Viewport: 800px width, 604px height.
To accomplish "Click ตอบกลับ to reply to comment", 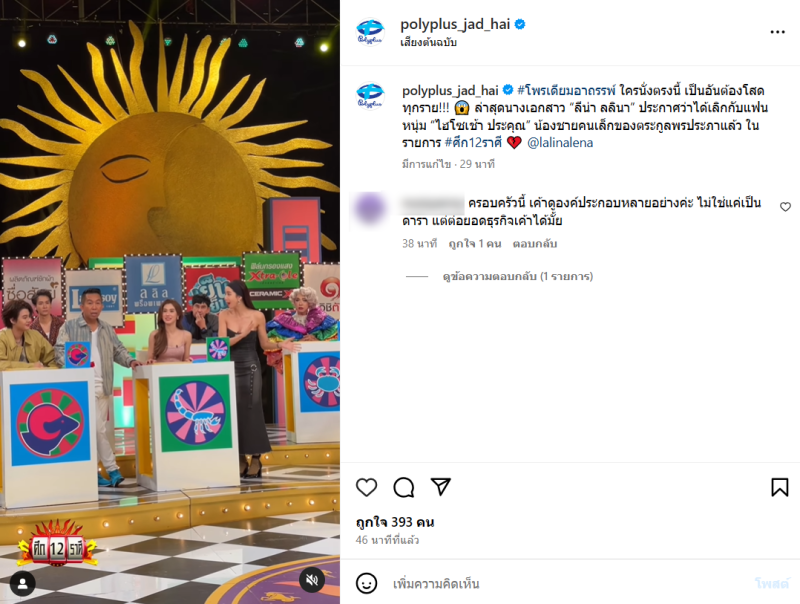I will [535, 244].
